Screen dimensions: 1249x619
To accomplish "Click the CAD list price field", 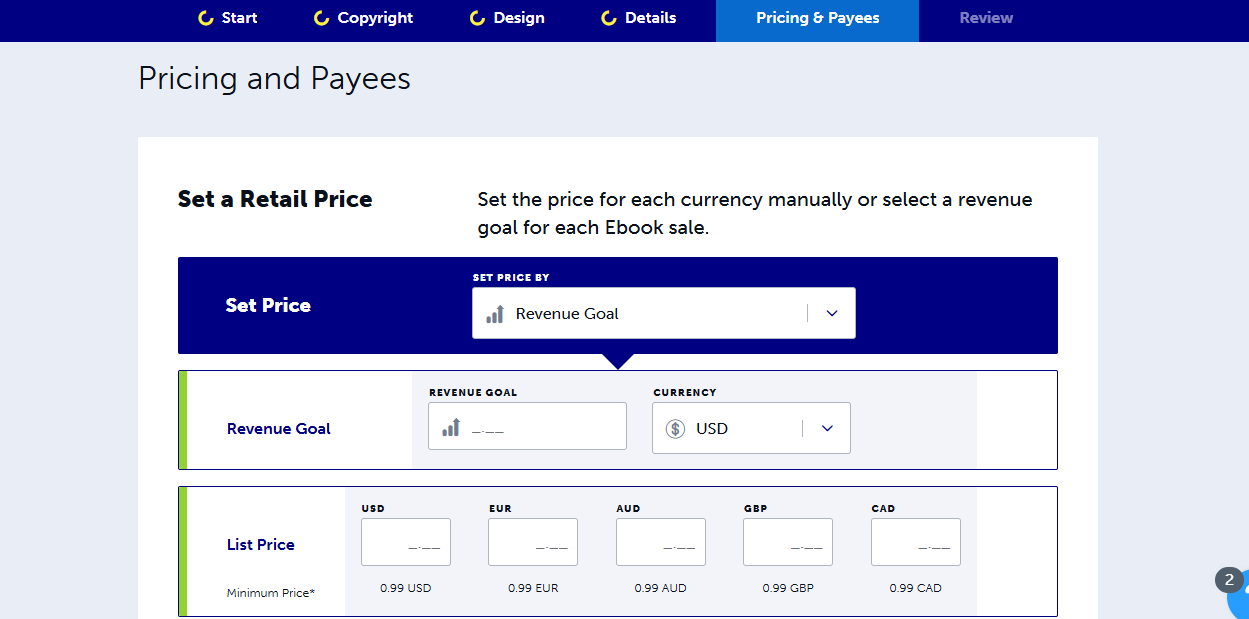I will 915,541.
